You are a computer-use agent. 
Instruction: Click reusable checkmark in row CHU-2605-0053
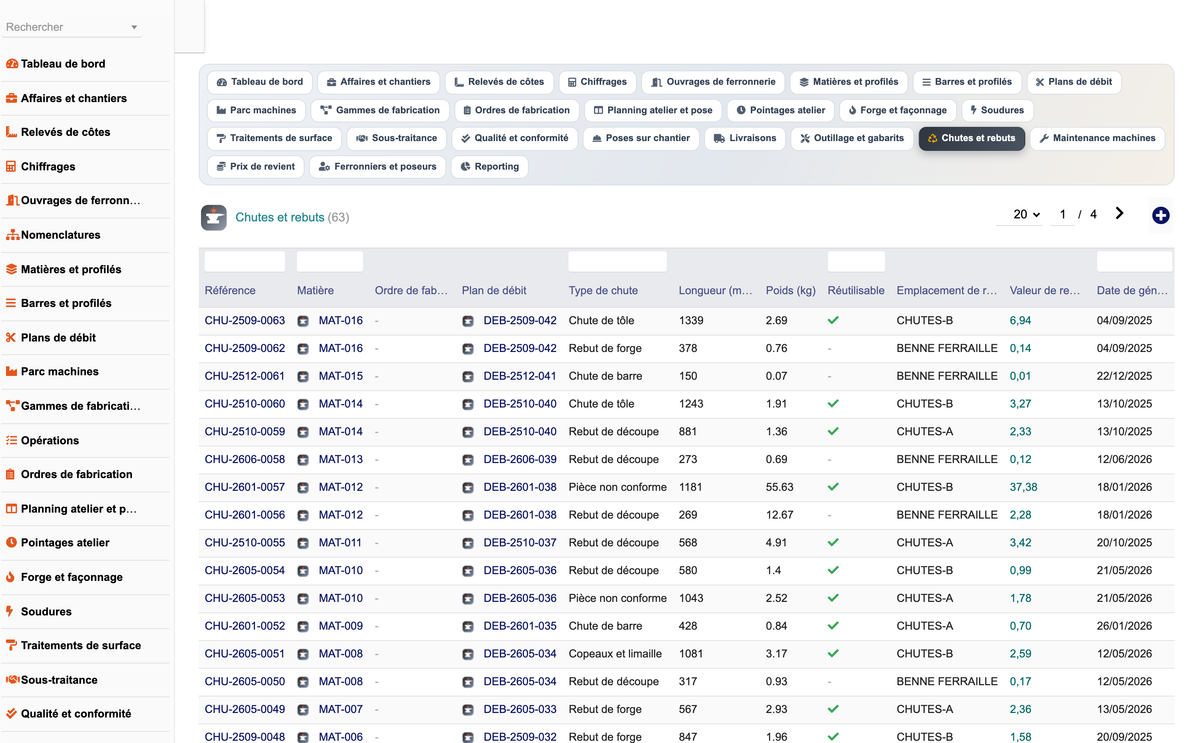pos(833,599)
